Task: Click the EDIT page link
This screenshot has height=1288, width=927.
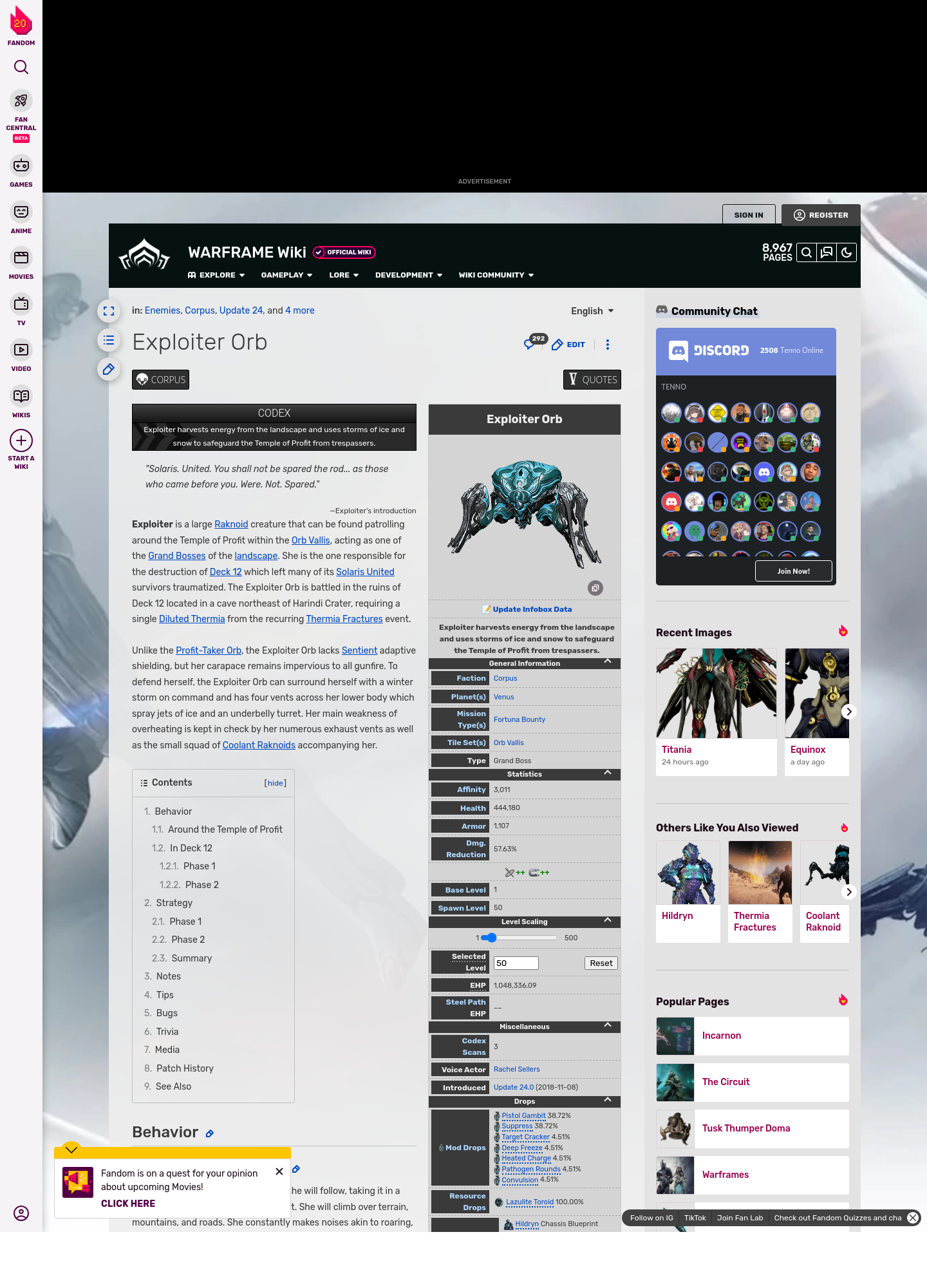Action: pos(568,345)
